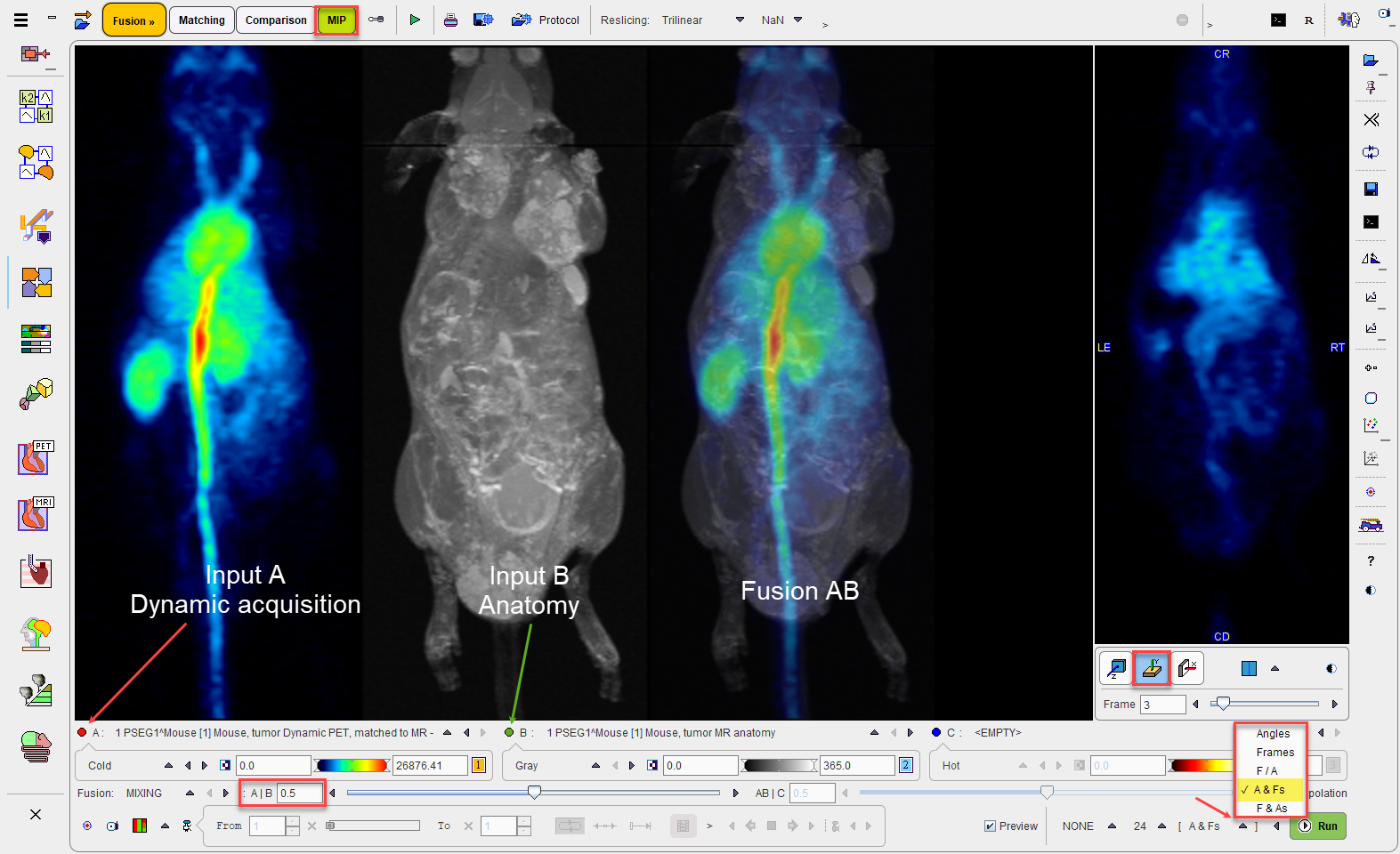The width and height of the screenshot is (1400, 854).
Task: Expand the input B series list arrow
Action: (875, 732)
